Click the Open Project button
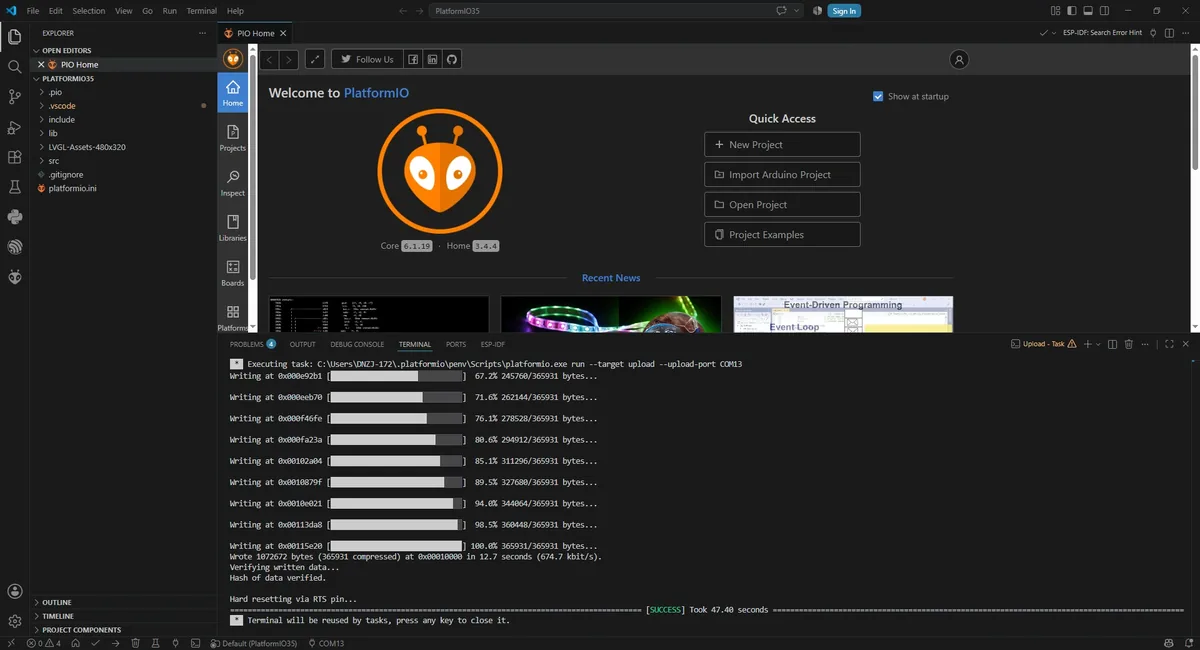The image size is (1200, 650). point(782,204)
